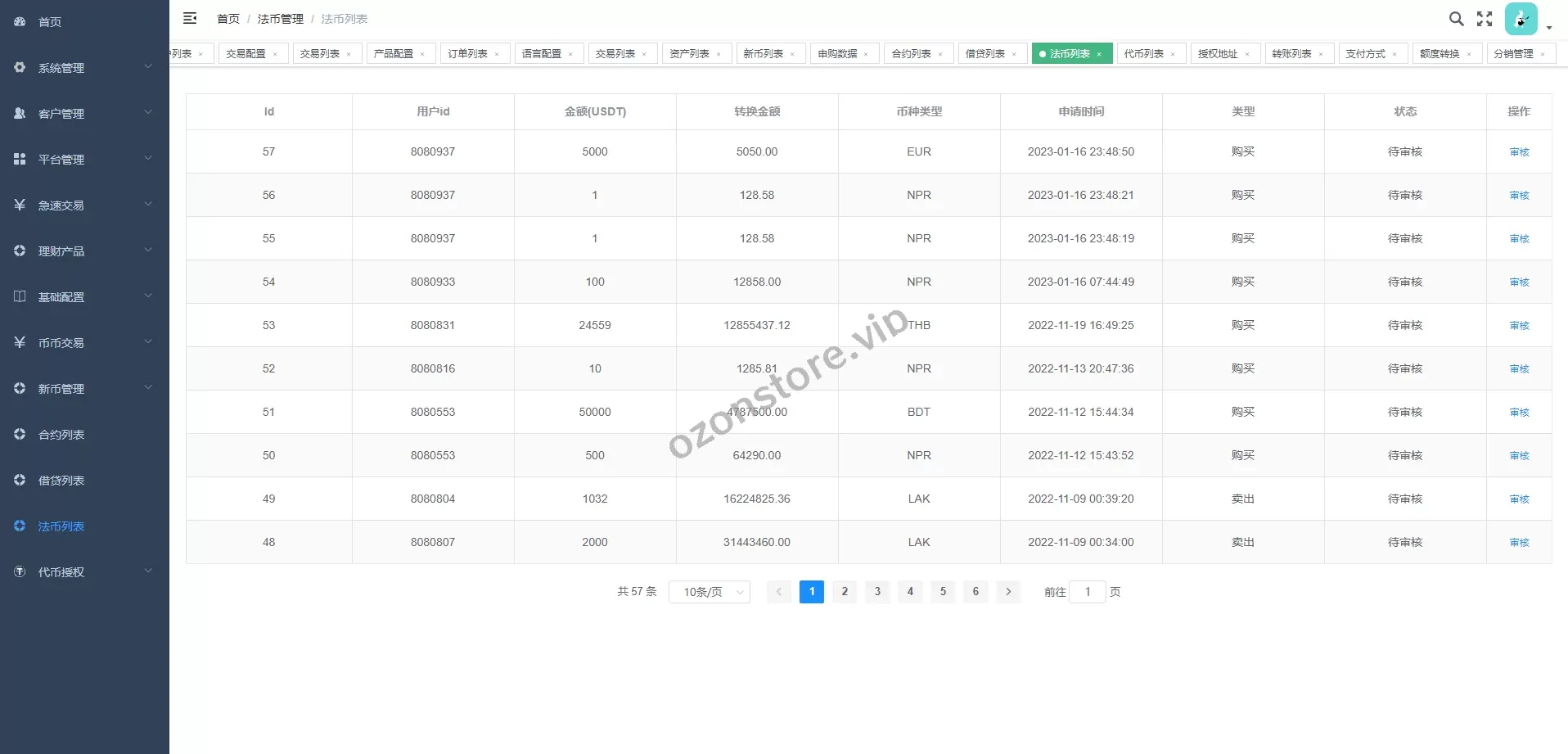Collapse the sidebar using the hamburger icon
The width and height of the screenshot is (1568, 754).
point(190,18)
